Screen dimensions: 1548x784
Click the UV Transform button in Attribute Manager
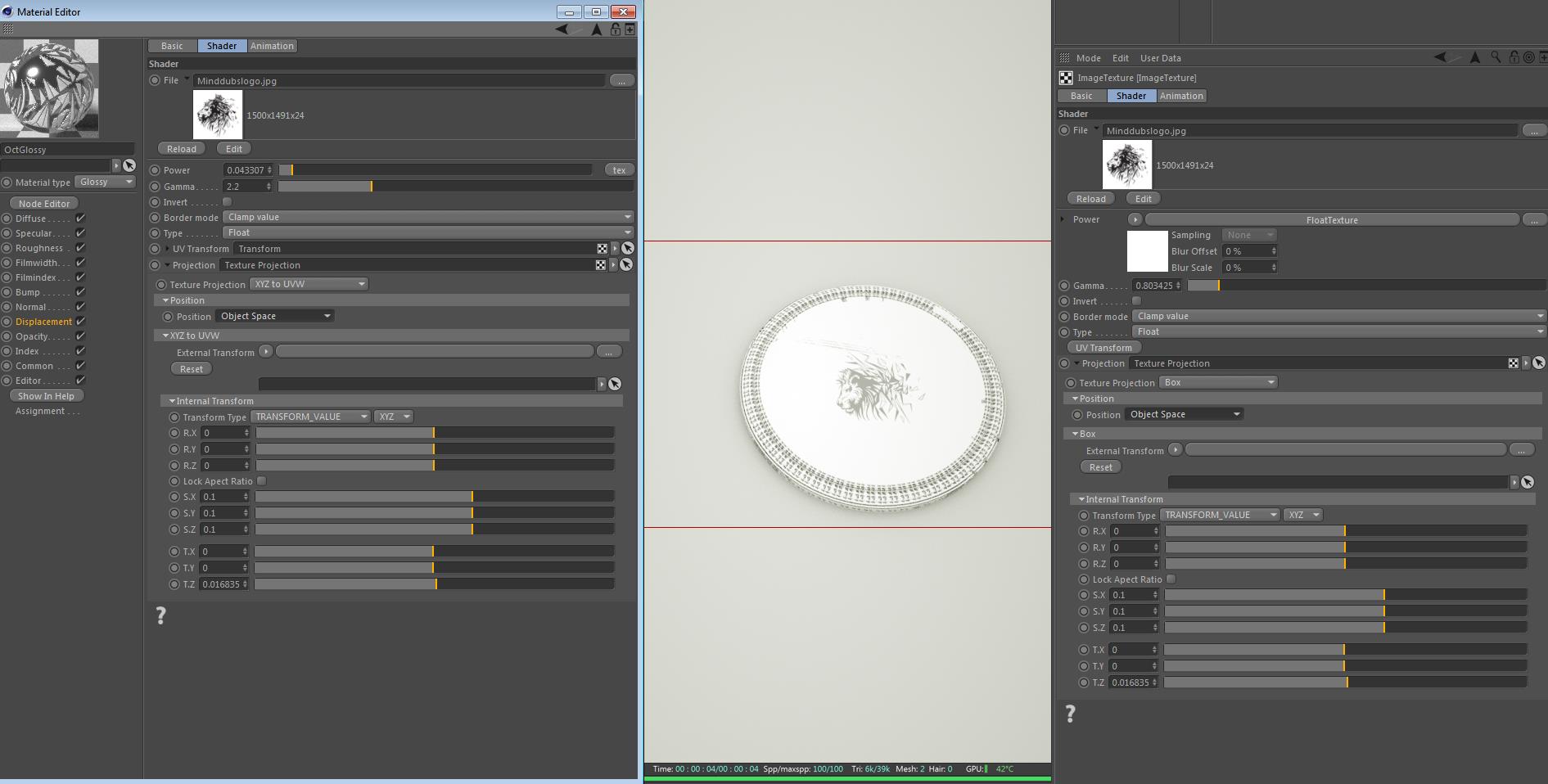tap(1103, 348)
